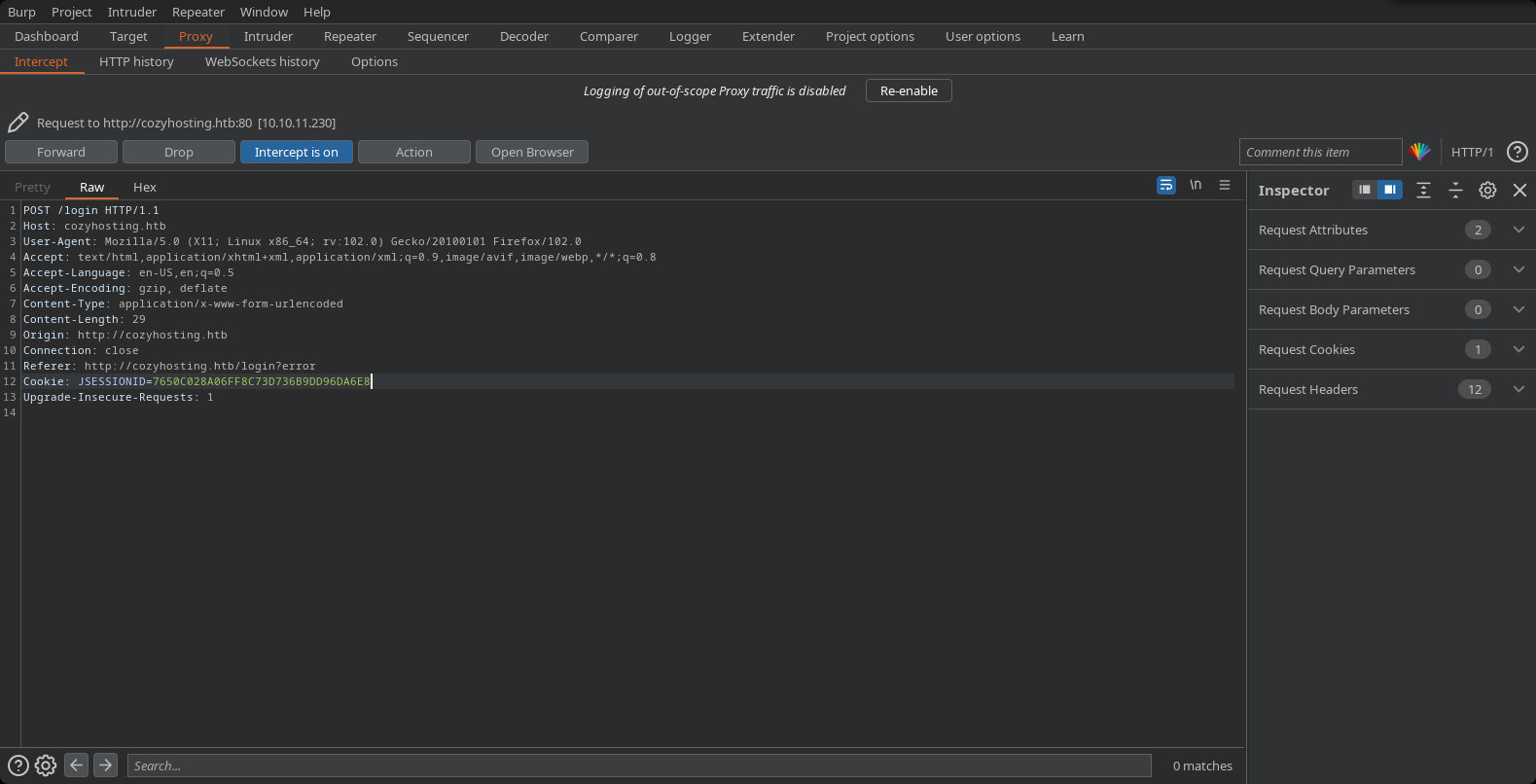
Task: Open the Window menu
Action: click(x=264, y=12)
